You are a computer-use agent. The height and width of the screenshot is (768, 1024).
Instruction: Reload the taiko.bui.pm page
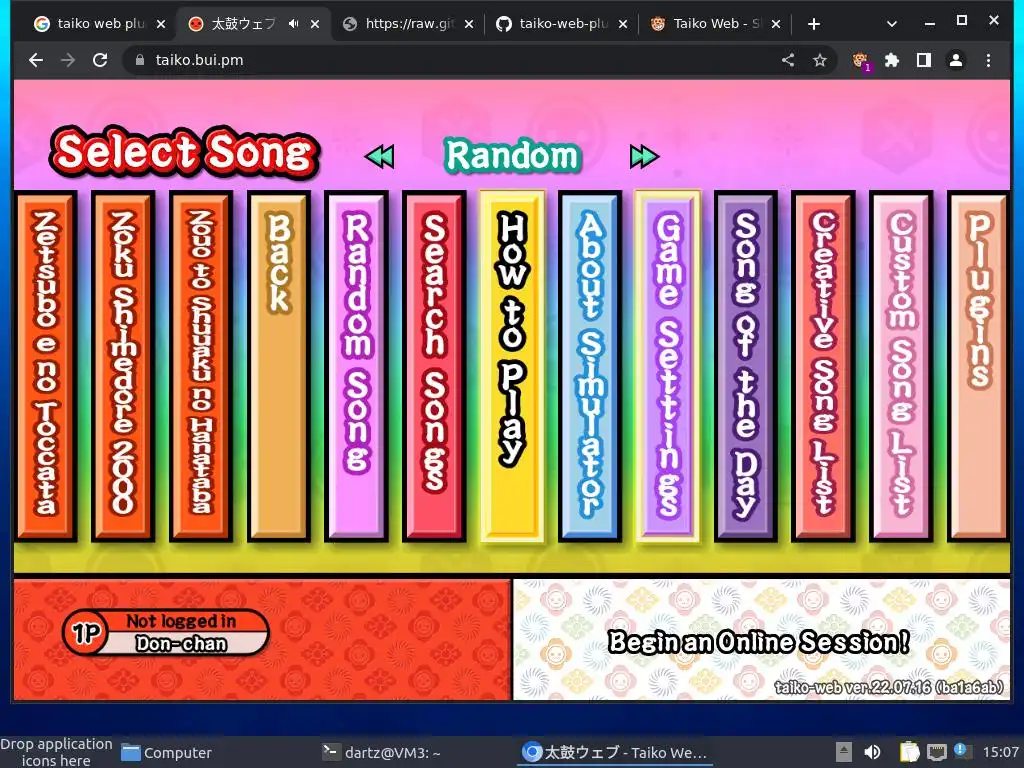(x=100, y=60)
